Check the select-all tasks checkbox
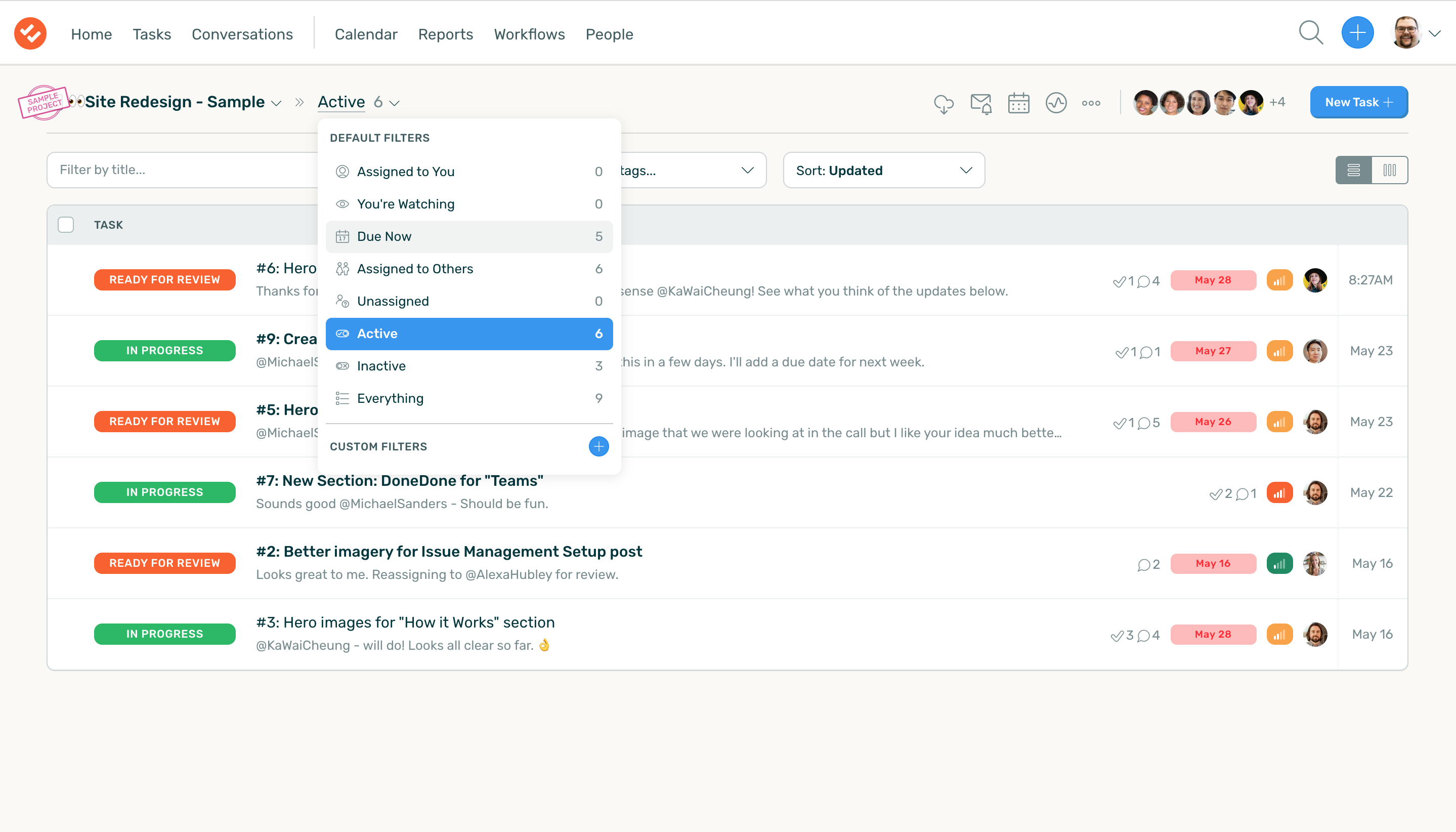This screenshot has width=1456, height=832. tap(66, 225)
